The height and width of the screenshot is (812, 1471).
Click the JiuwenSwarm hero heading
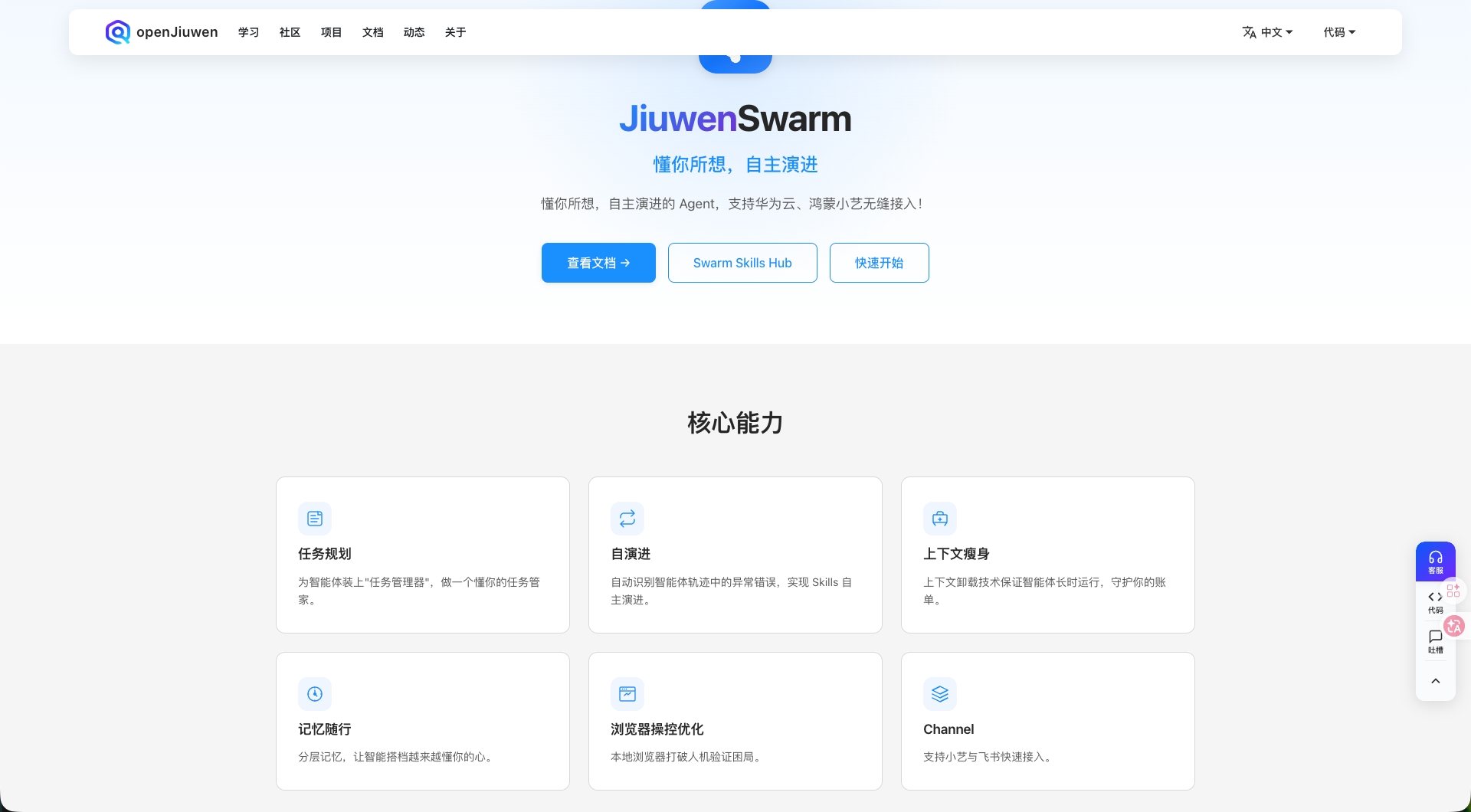[735, 119]
